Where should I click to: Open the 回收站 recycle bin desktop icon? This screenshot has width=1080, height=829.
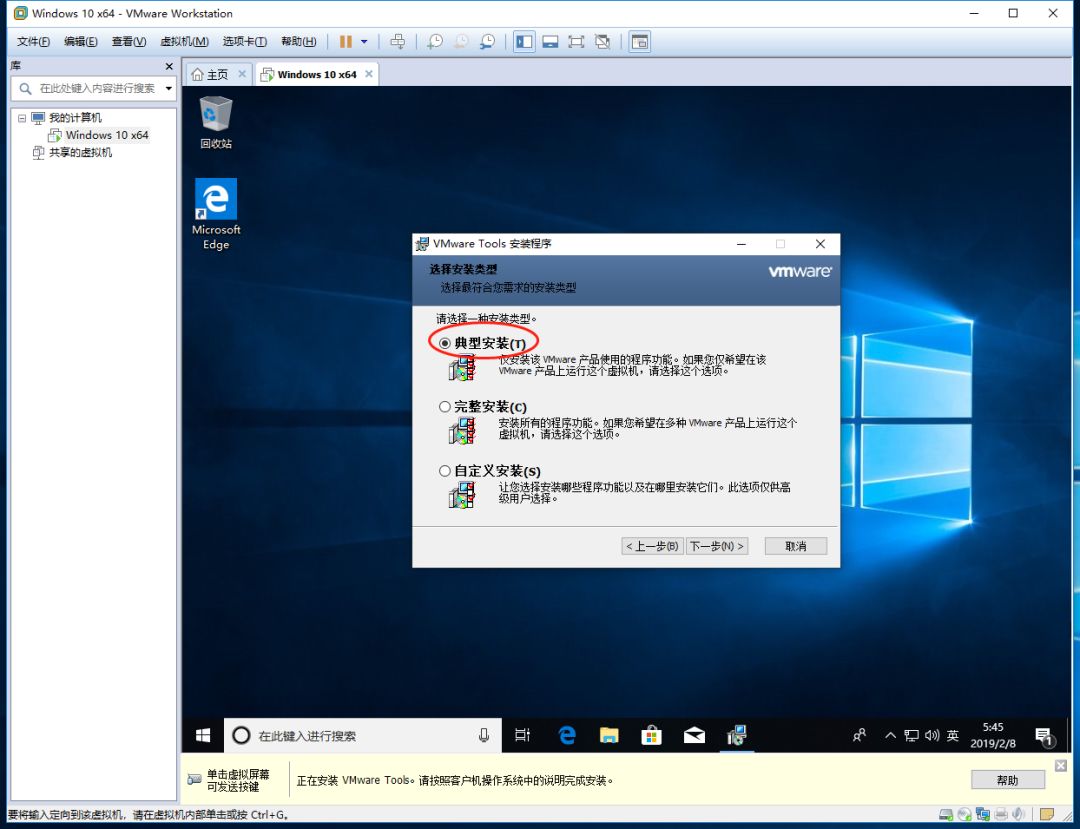click(x=216, y=123)
